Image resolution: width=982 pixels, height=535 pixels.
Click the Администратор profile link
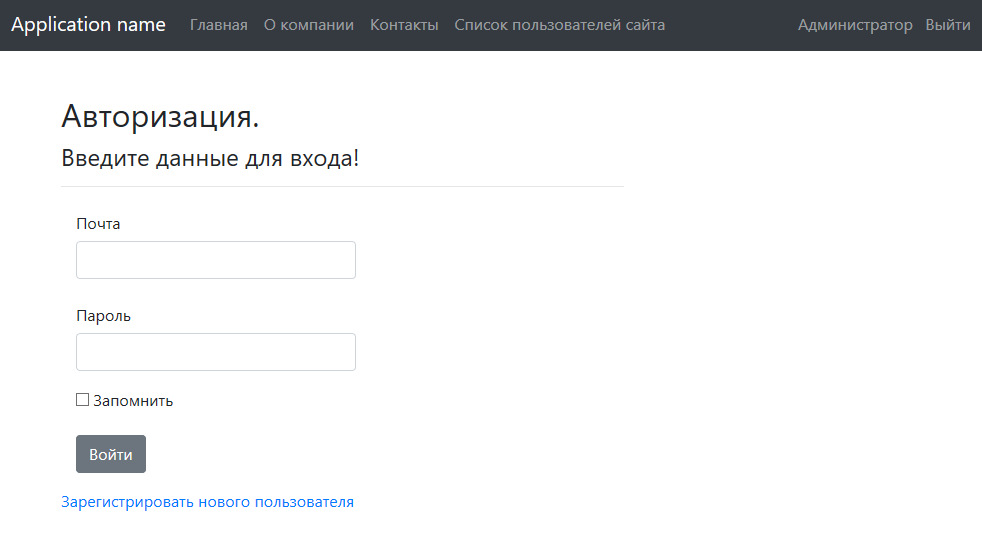(855, 25)
